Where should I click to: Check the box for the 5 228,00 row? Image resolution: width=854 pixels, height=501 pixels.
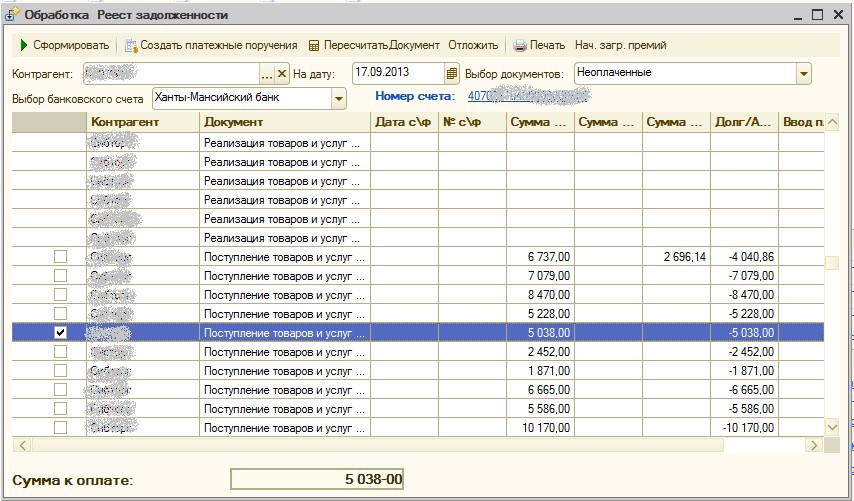point(60,314)
